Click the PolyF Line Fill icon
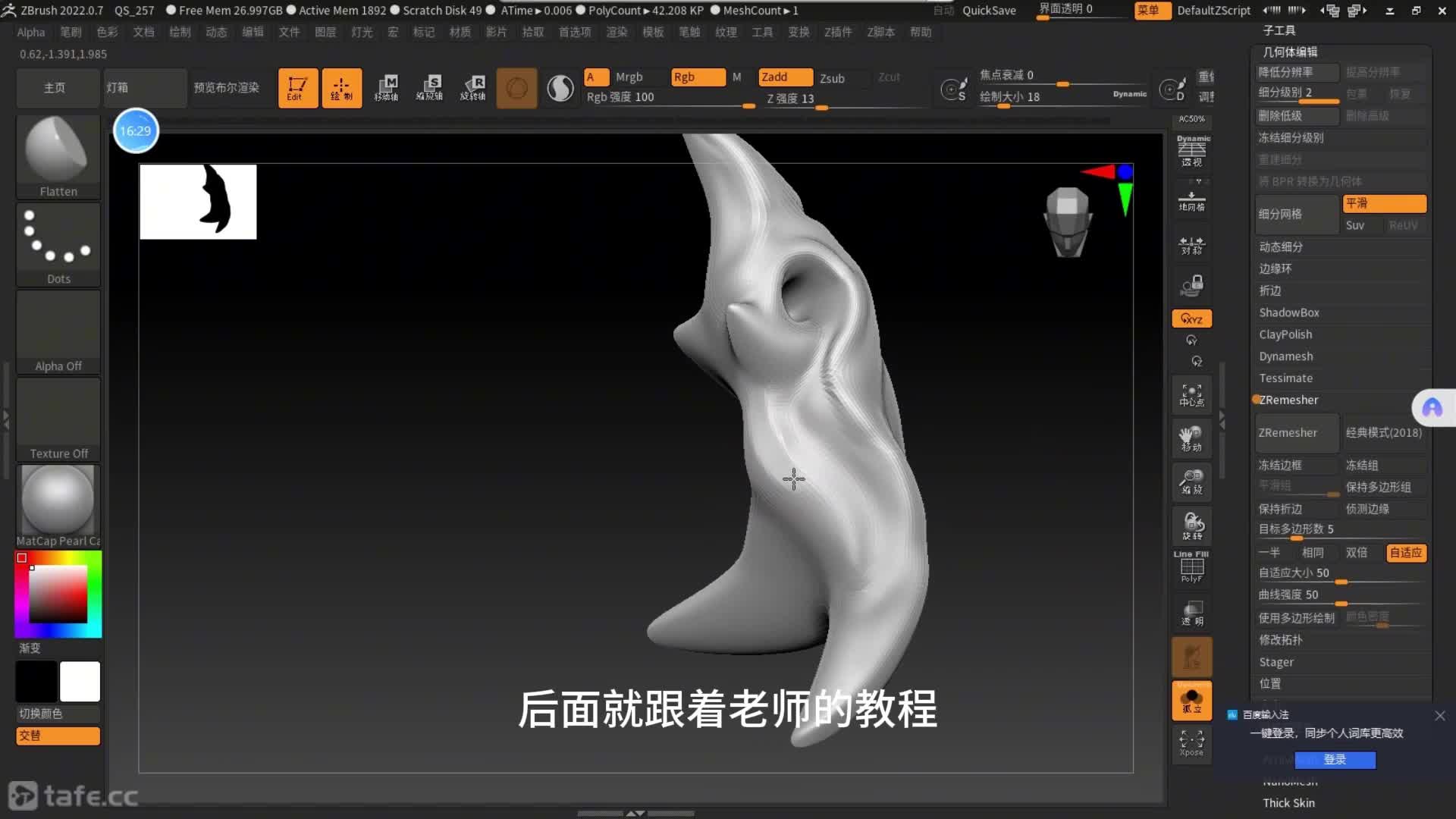This screenshot has width=1456, height=819. click(1191, 567)
